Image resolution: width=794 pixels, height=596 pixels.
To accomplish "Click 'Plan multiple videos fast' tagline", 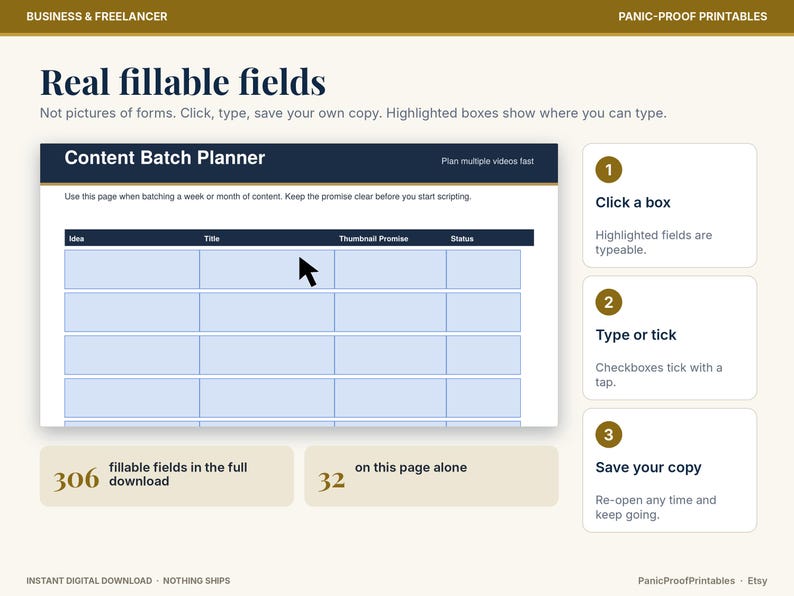I will click(x=487, y=161).
